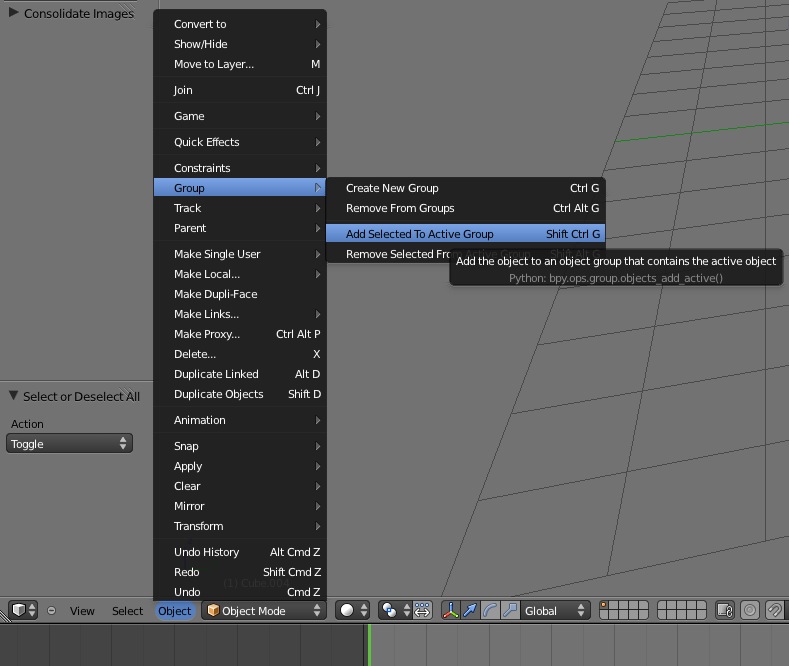Click Make Dupli-Face

(240, 294)
